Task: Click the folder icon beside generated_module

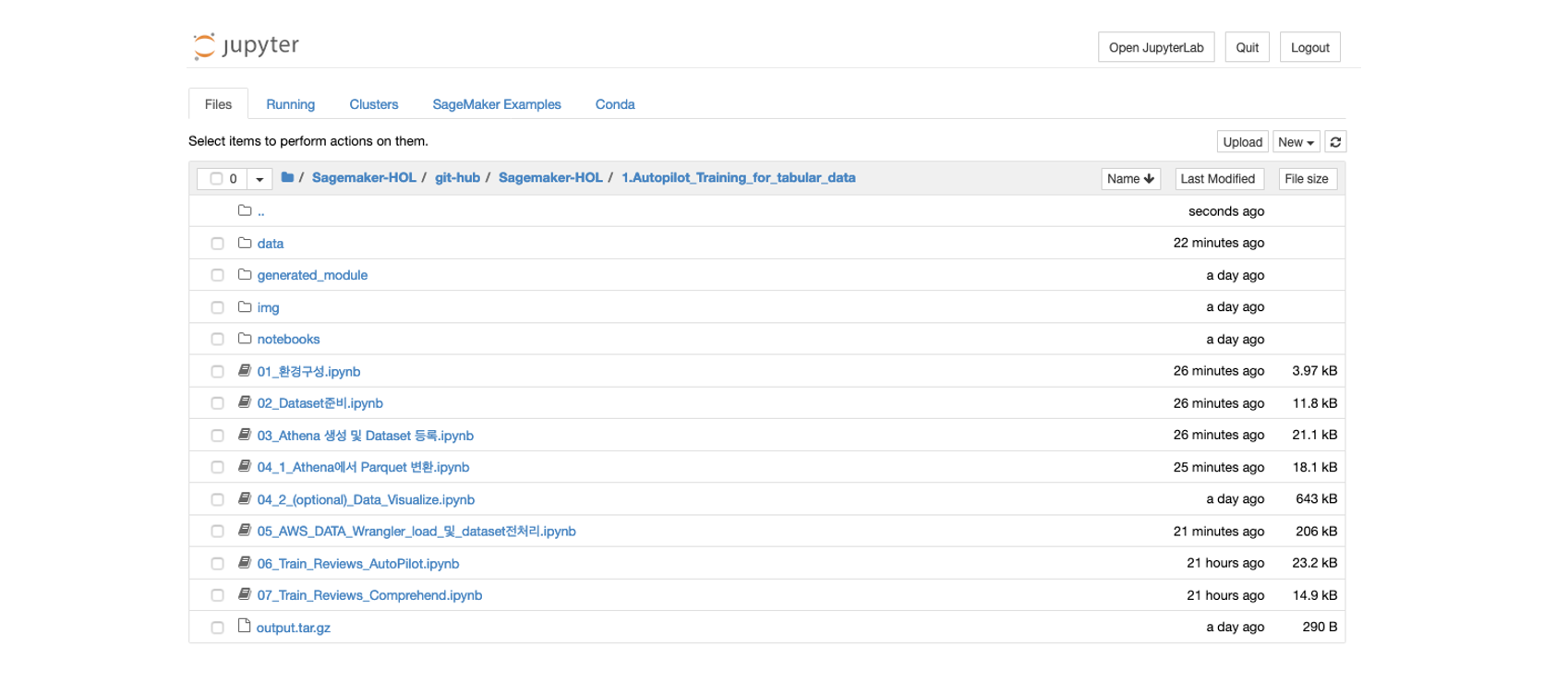Action: (x=245, y=274)
